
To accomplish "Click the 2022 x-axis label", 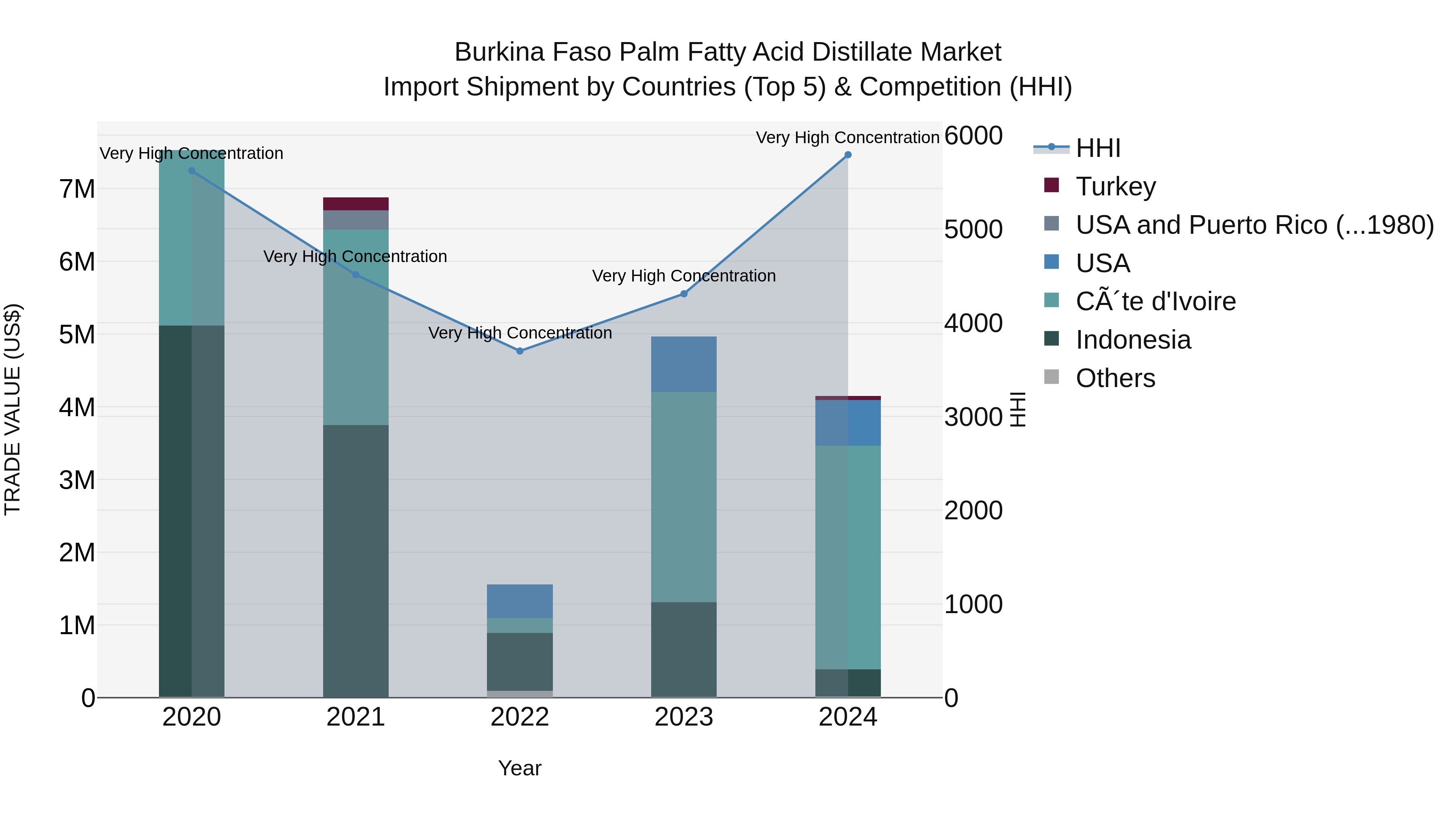I will (x=520, y=717).
